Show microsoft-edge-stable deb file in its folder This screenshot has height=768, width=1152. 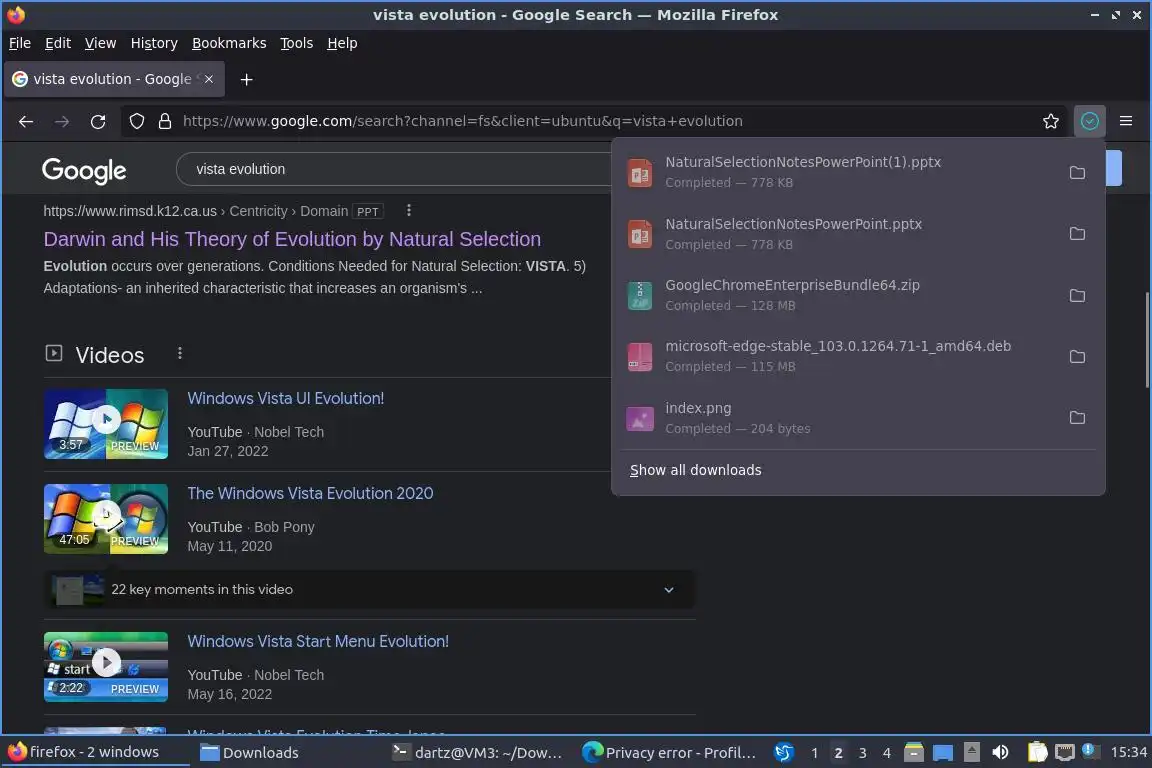point(1077,356)
